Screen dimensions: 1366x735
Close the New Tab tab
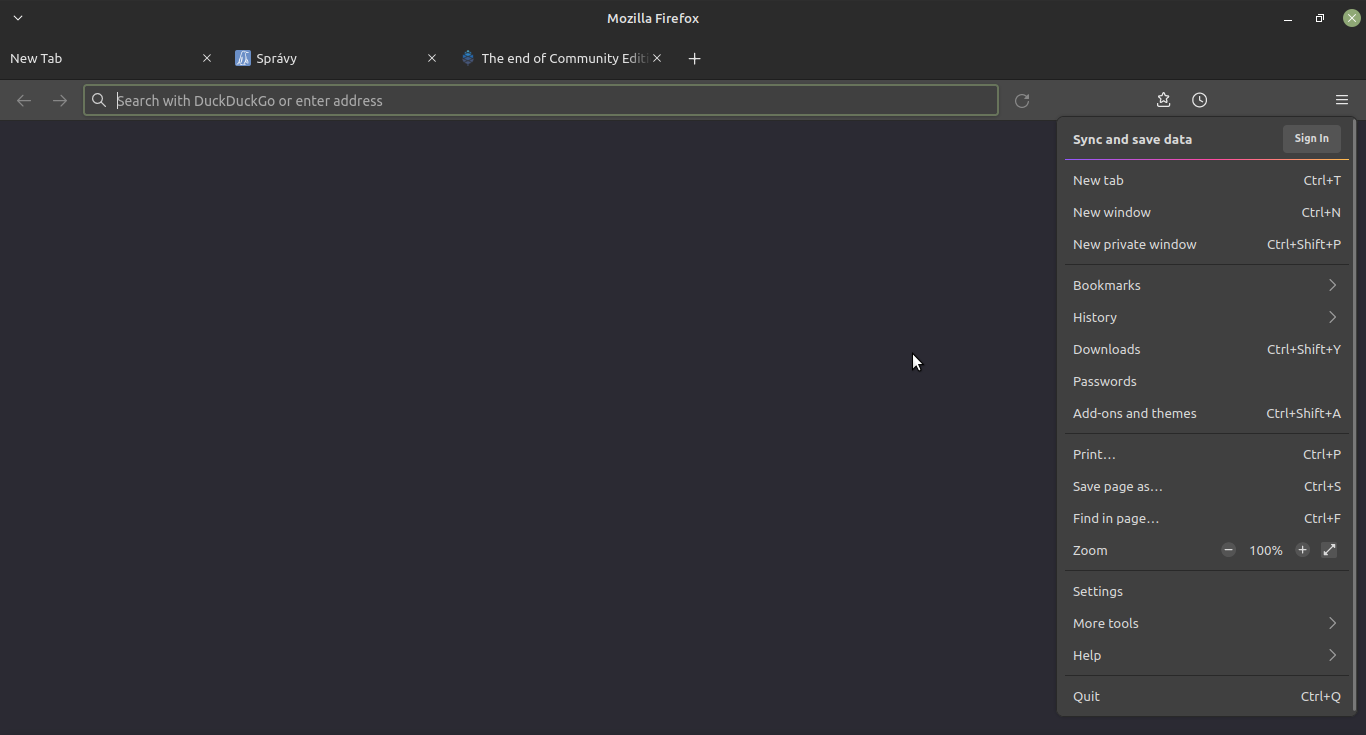tap(207, 58)
